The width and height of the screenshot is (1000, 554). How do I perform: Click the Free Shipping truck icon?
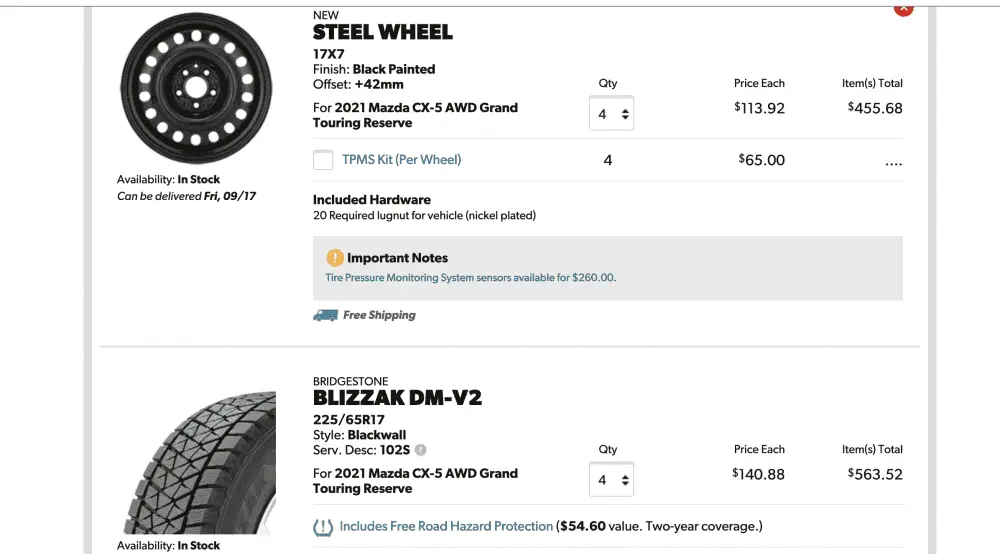[x=325, y=315]
